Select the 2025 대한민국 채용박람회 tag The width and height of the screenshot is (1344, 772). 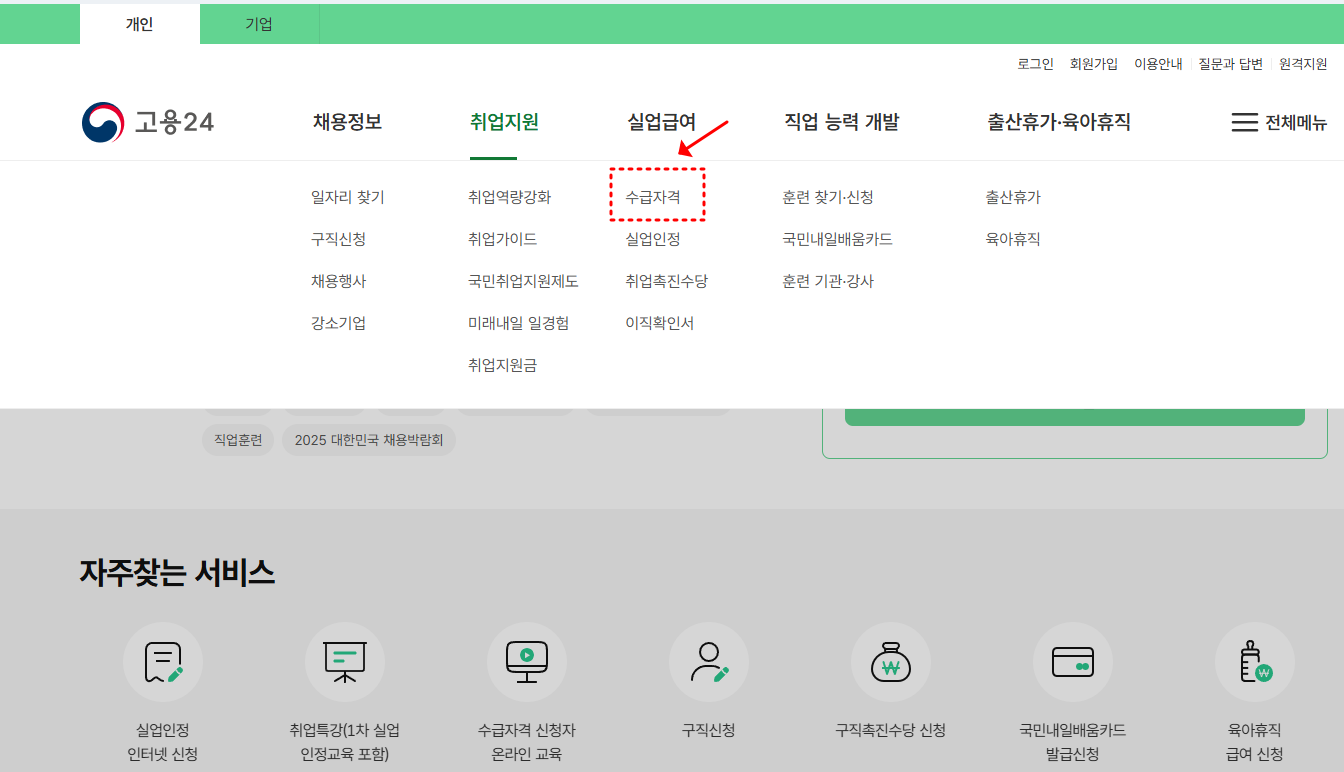[x=368, y=439]
